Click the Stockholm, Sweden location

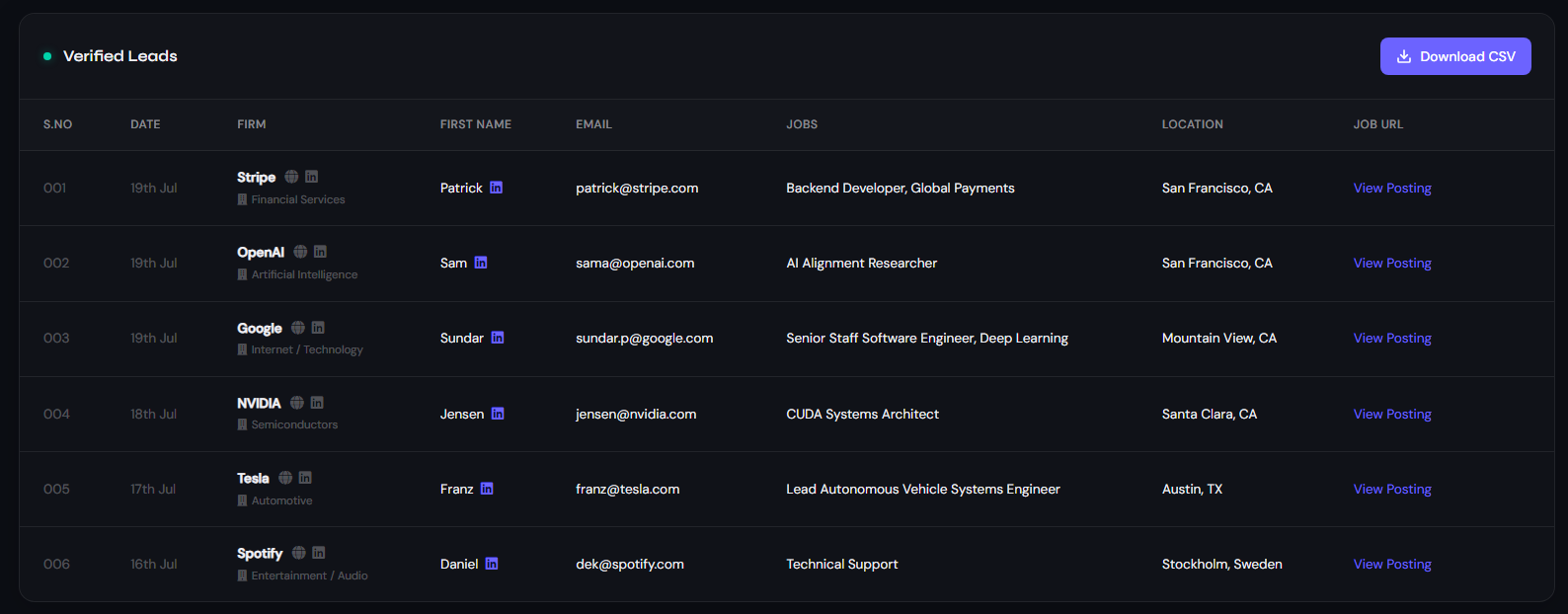coord(1222,564)
